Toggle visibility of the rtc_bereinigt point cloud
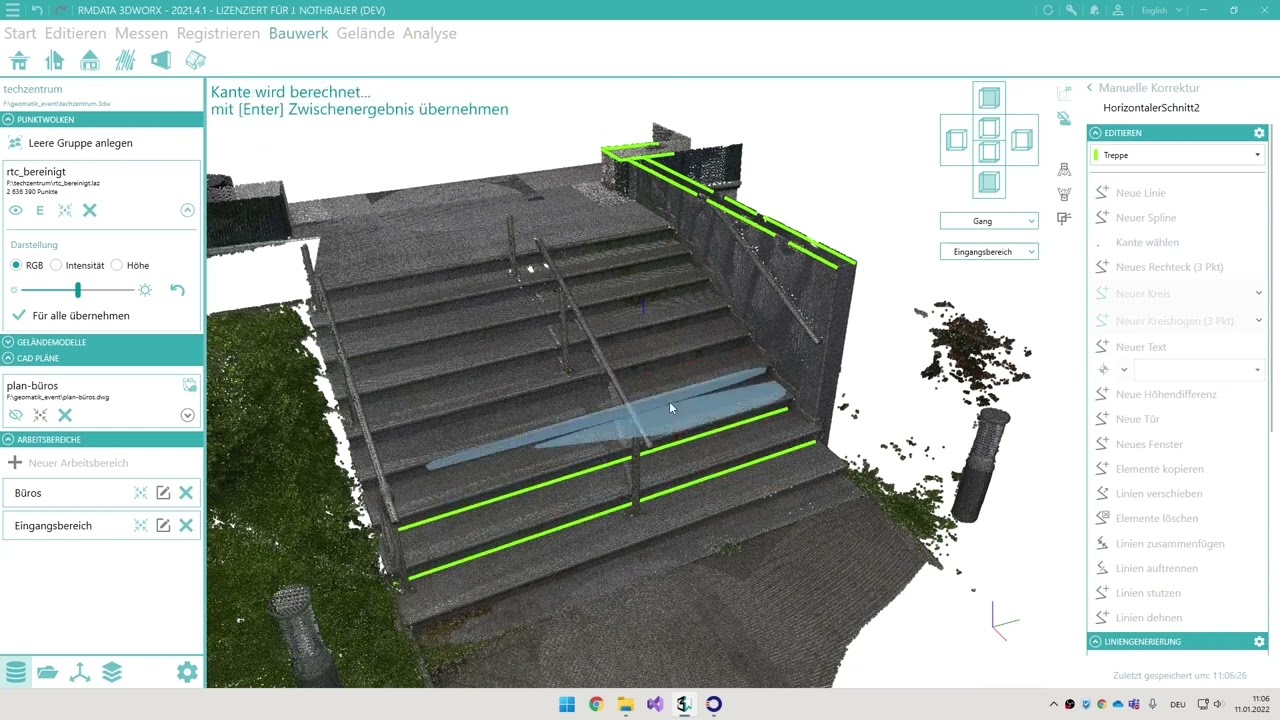Image resolution: width=1280 pixels, height=720 pixels. [x=15, y=210]
